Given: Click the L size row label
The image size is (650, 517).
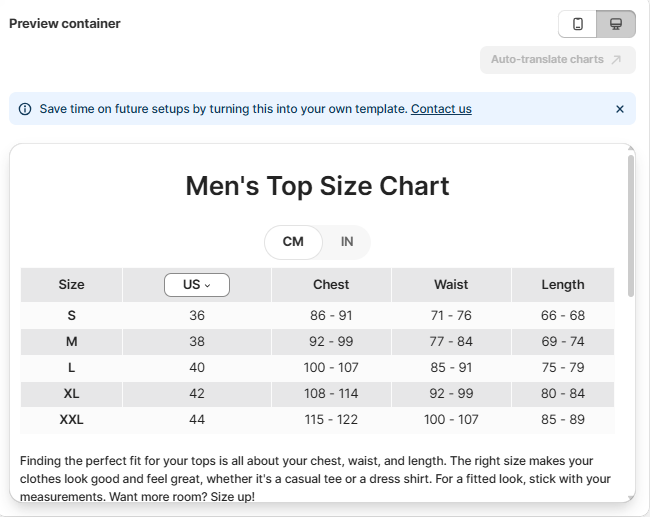Looking at the screenshot, I should [71, 368].
